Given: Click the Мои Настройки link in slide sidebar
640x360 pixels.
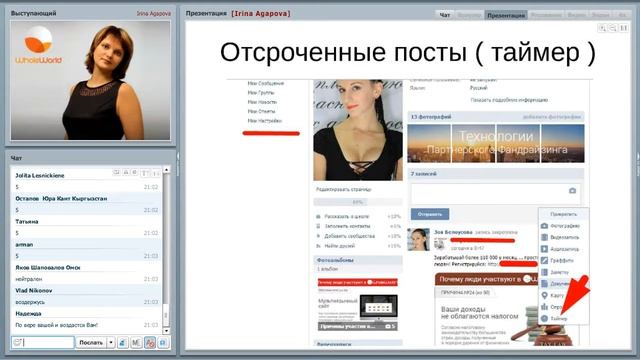Looking at the screenshot, I should (264, 121).
